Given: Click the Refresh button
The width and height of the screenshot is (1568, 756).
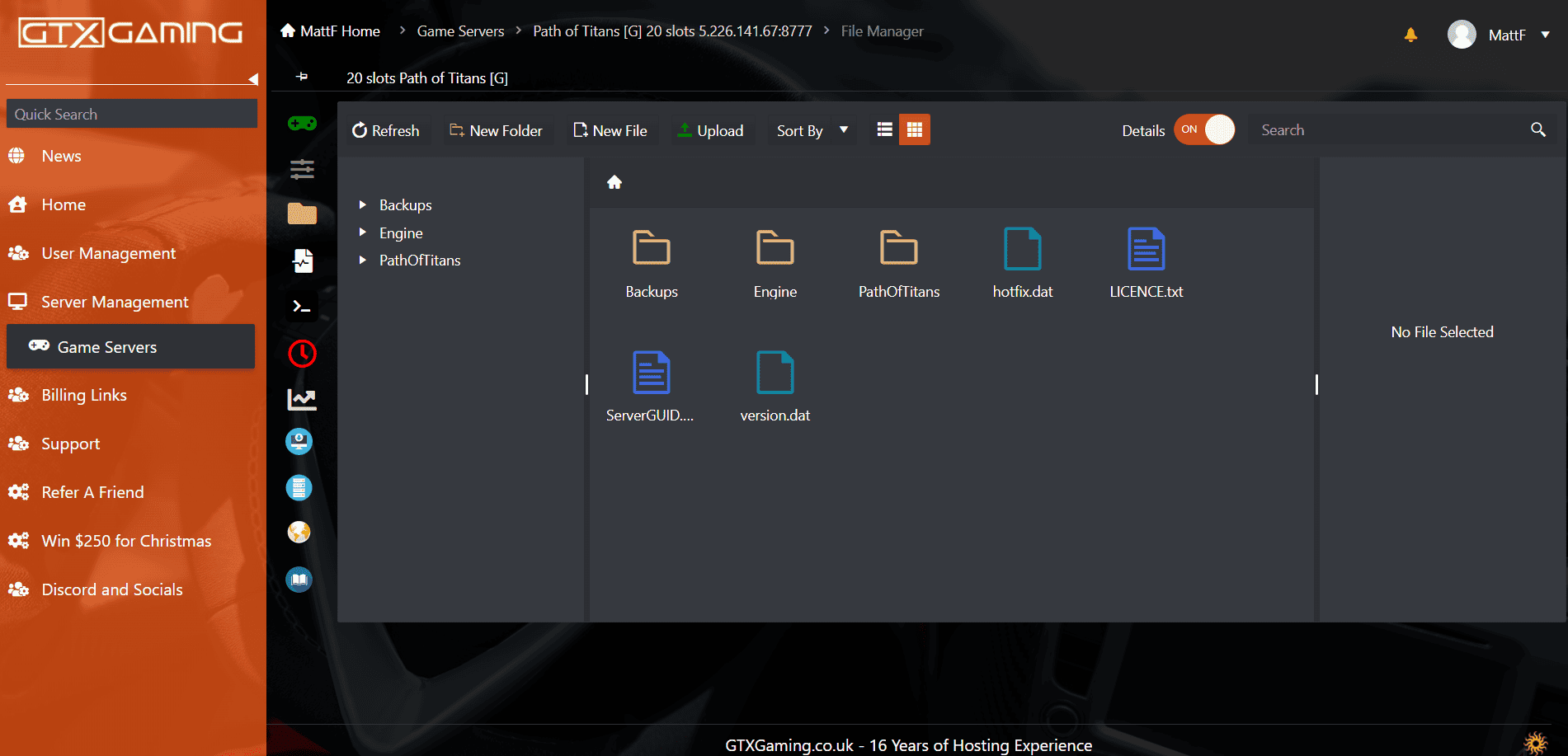Looking at the screenshot, I should pos(385,130).
